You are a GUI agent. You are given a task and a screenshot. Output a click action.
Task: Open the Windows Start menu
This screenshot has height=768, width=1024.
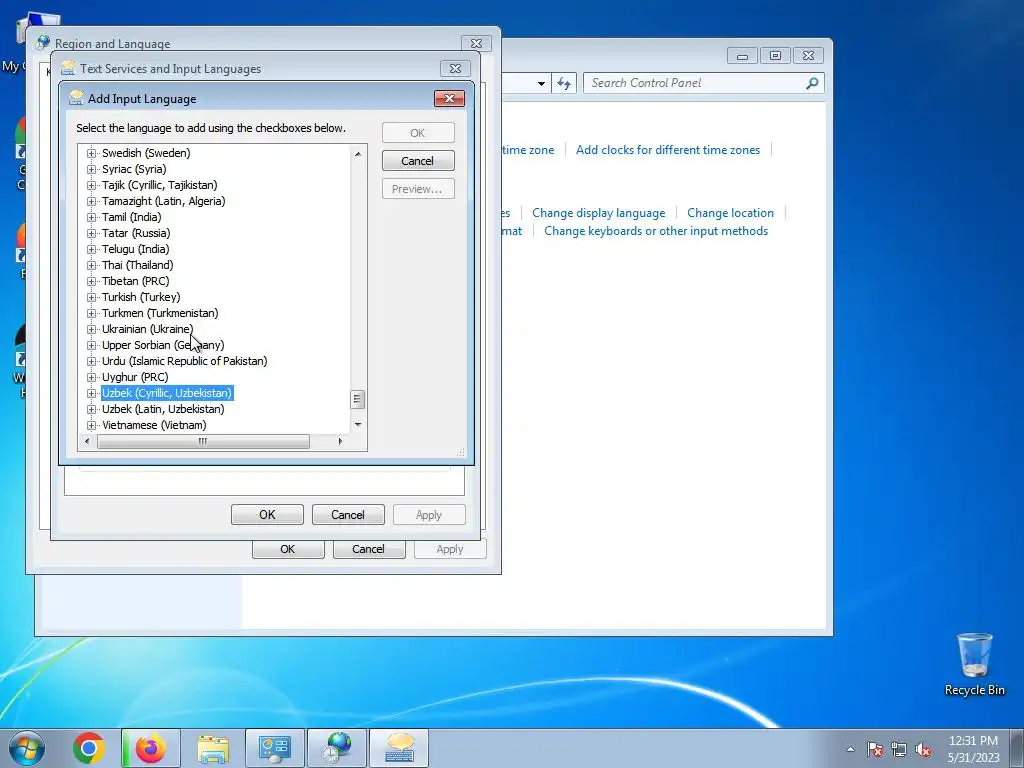(27, 748)
